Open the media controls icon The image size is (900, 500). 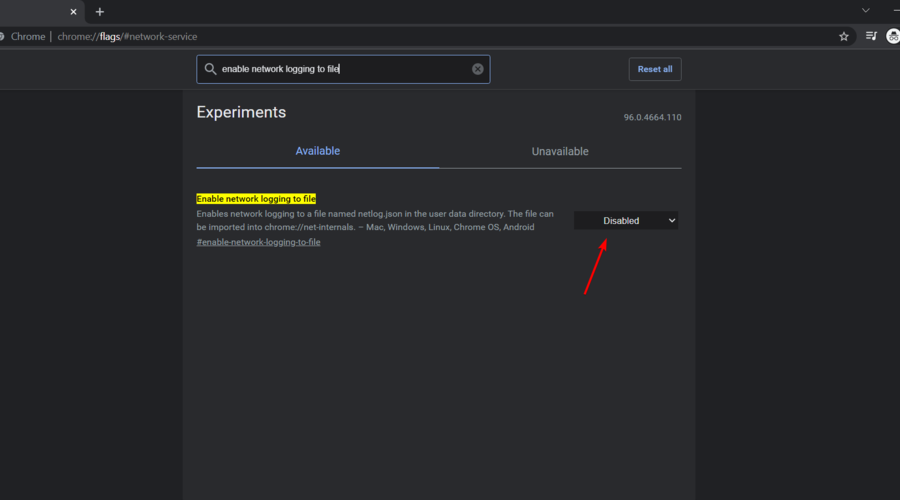click(871, 36)
